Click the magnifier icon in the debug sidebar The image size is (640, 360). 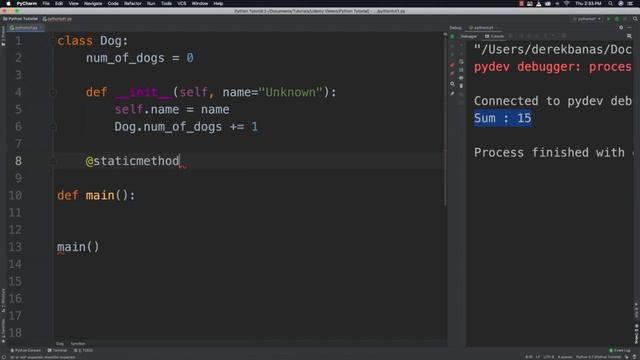pos(452,84)
